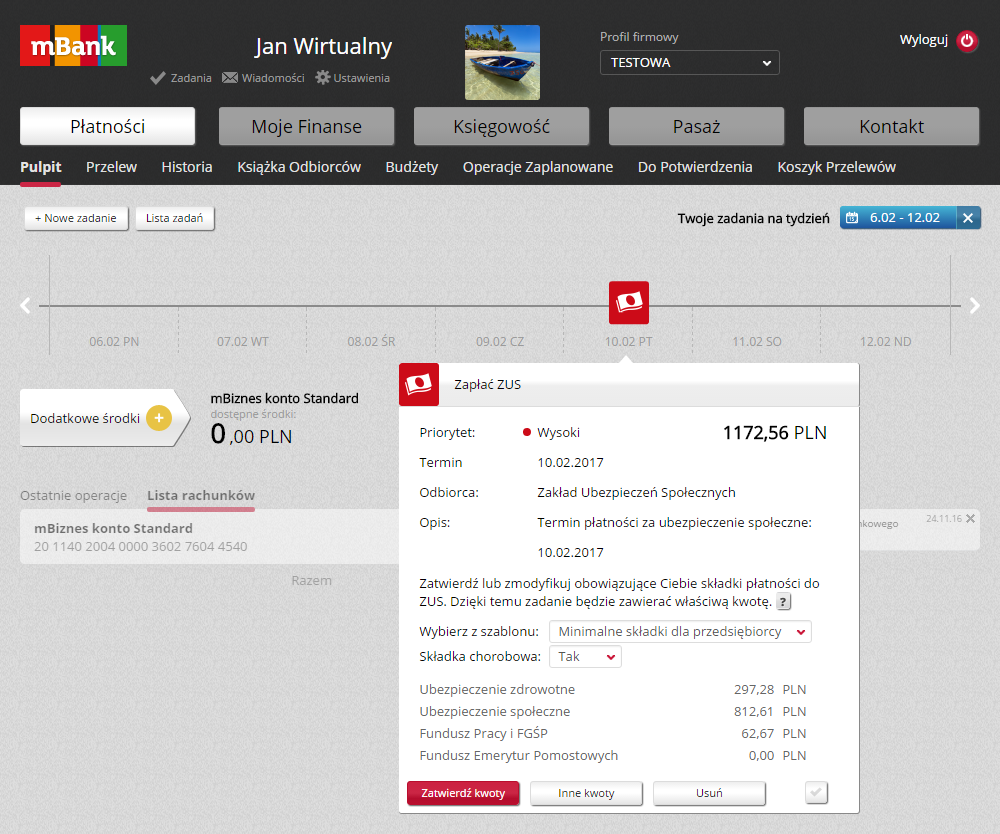Click Zakład Ubezpieczeń Społecznych recipient text

[636, 493]
